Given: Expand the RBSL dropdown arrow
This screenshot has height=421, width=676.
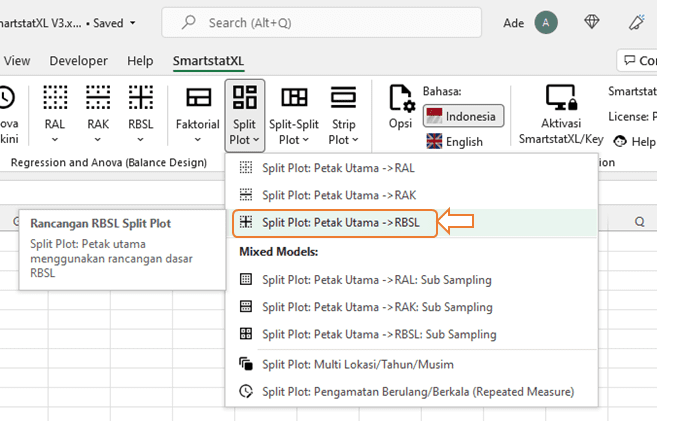Looking at the screenshot, I should pos(141,140).
